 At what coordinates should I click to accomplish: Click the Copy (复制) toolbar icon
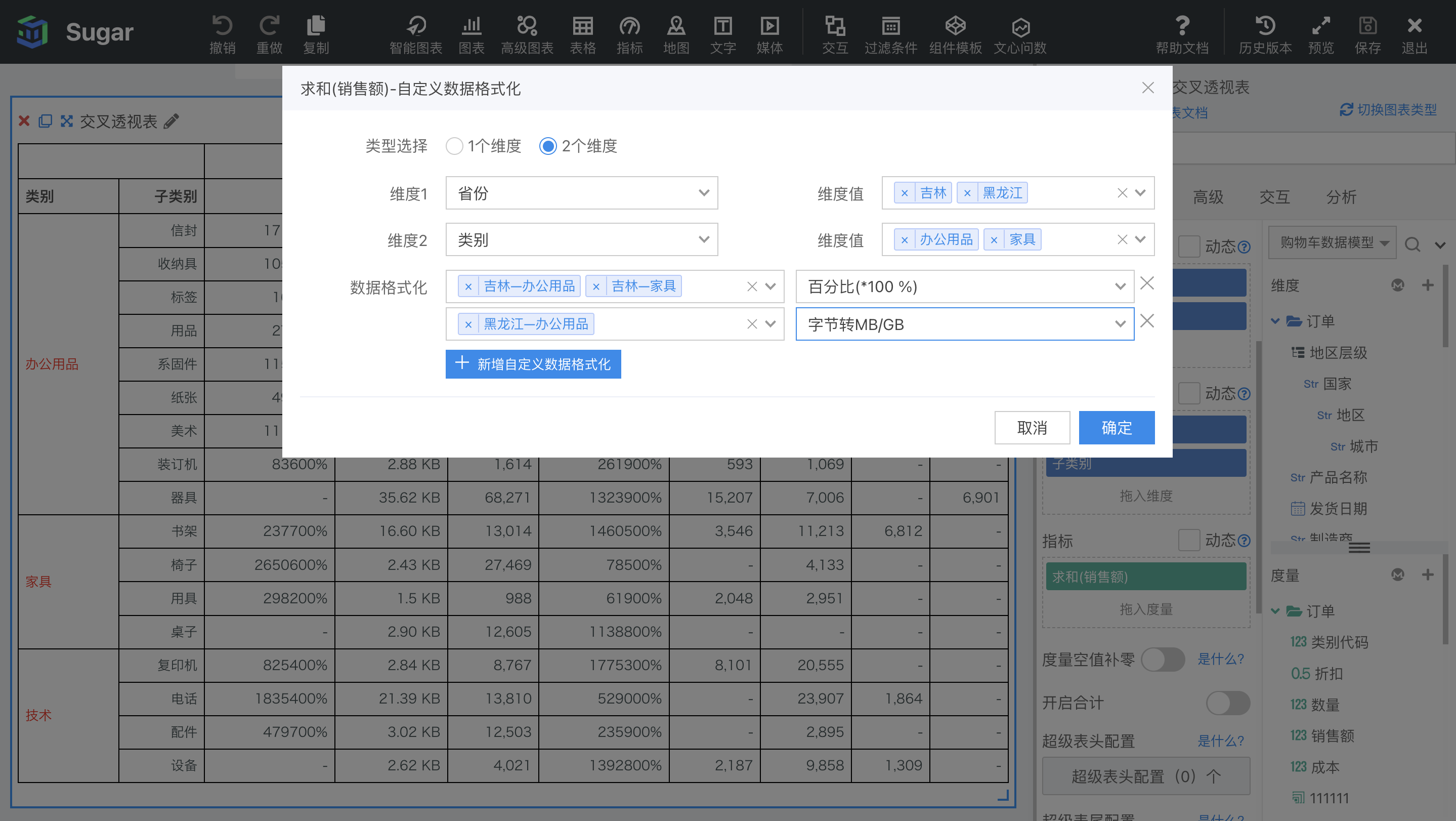point(316,34)
